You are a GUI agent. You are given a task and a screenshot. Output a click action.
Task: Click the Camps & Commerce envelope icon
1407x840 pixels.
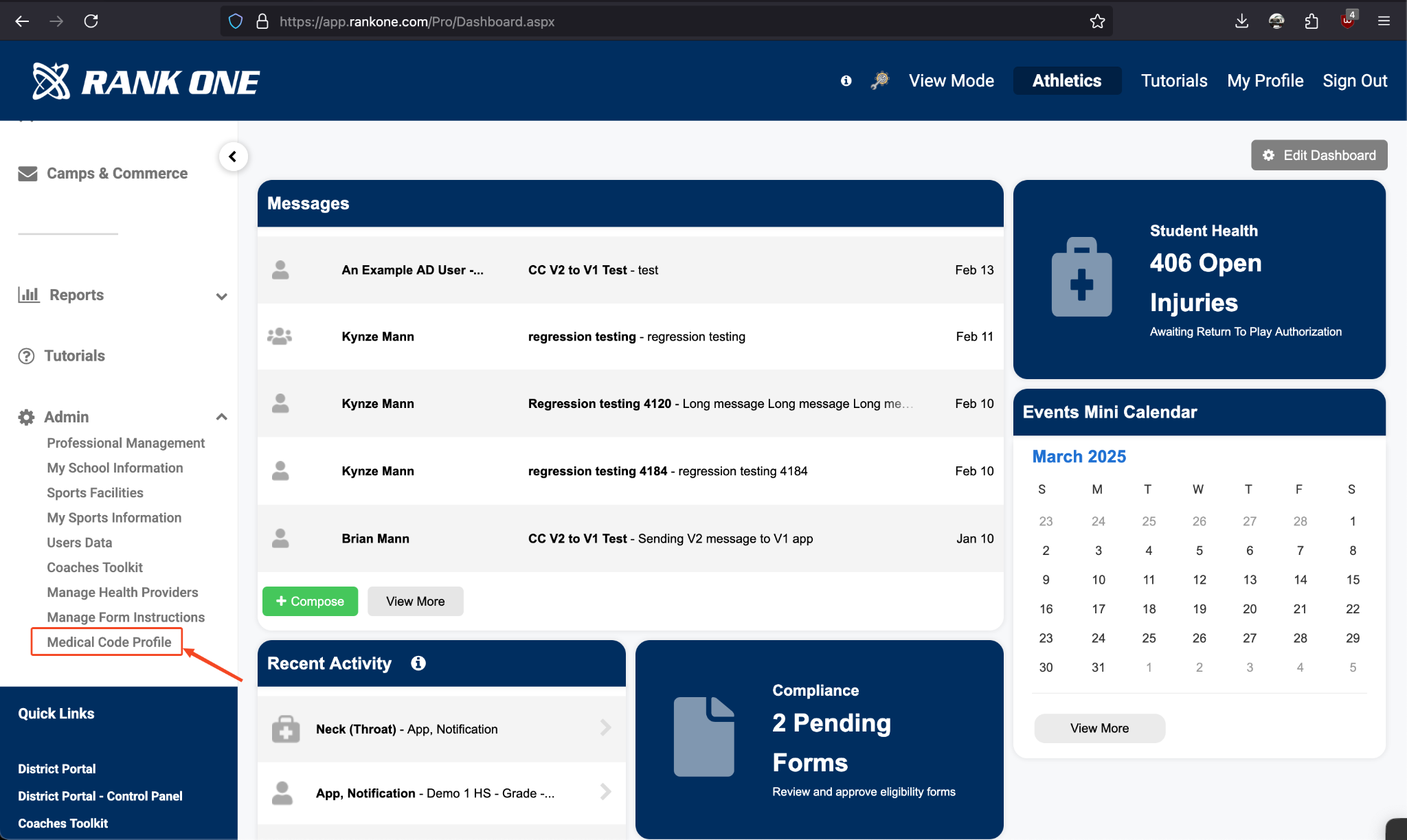click(x=27, y=174)
